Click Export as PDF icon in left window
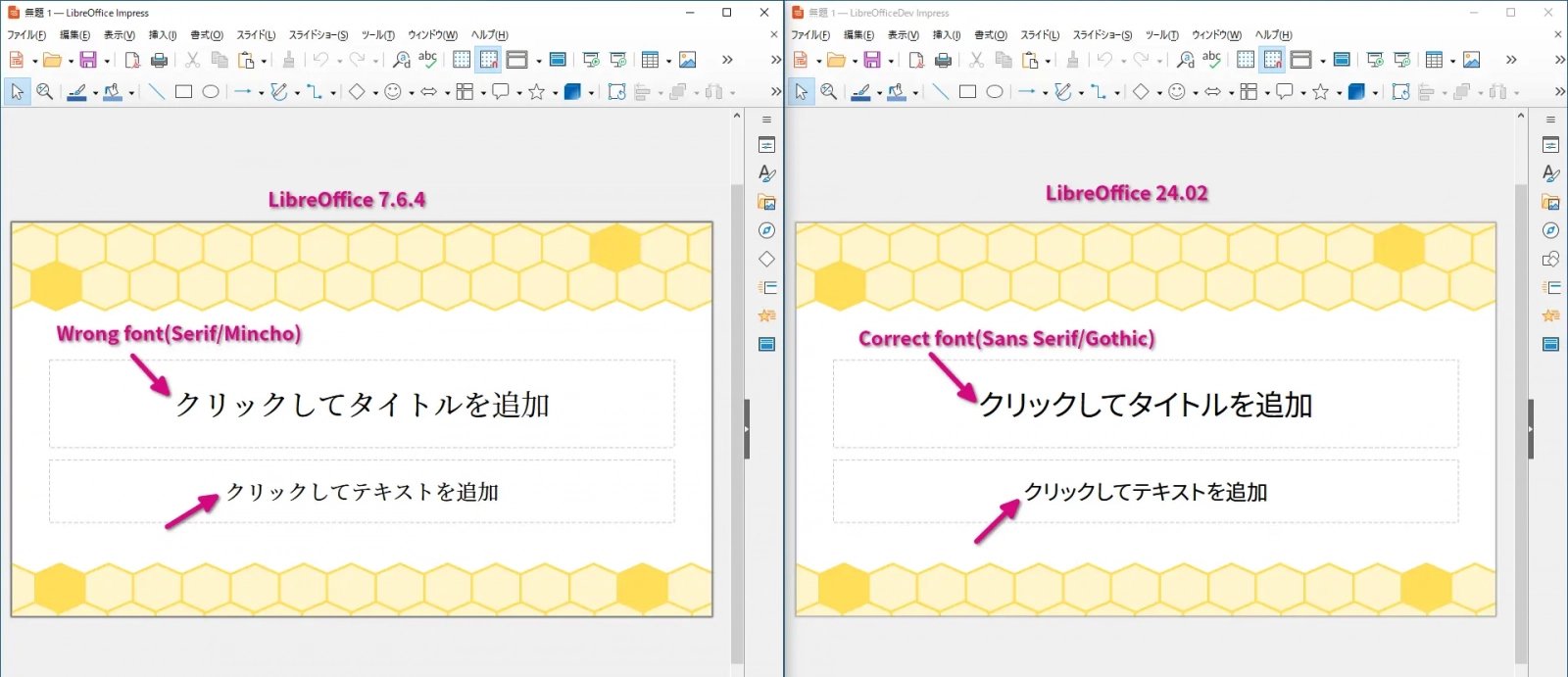The height and width of the screenshot is (677, 1568). point(132,60)
